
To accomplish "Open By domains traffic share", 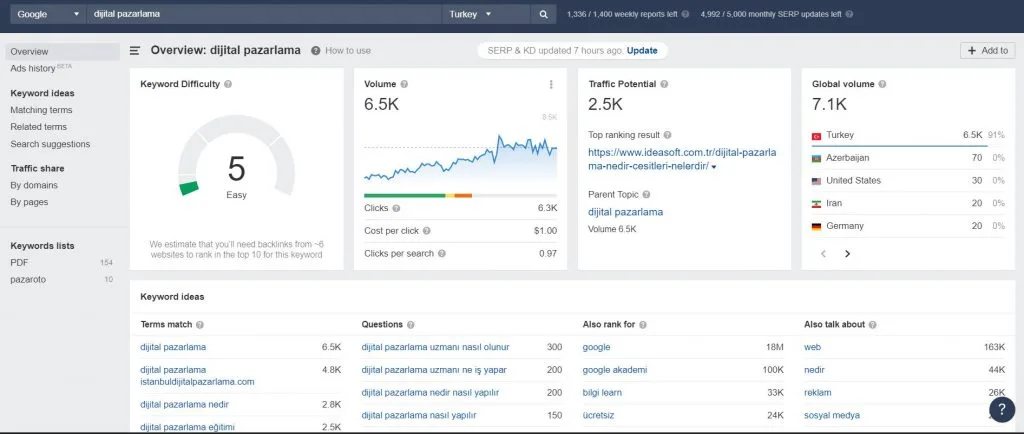I will pyautogui.click(x=34, y=185).
